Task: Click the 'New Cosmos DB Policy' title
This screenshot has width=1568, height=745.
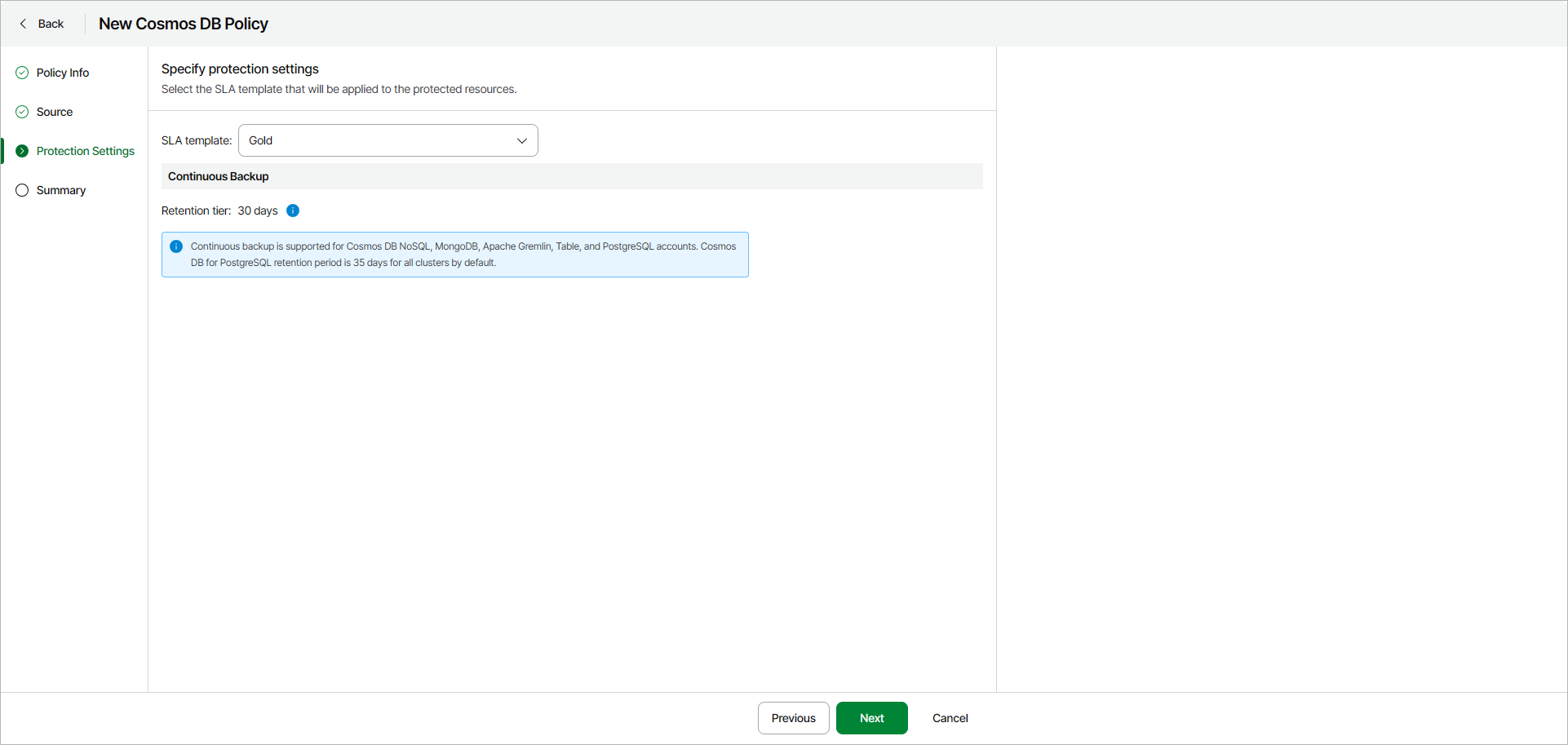Action: click(x=184, y=24)
